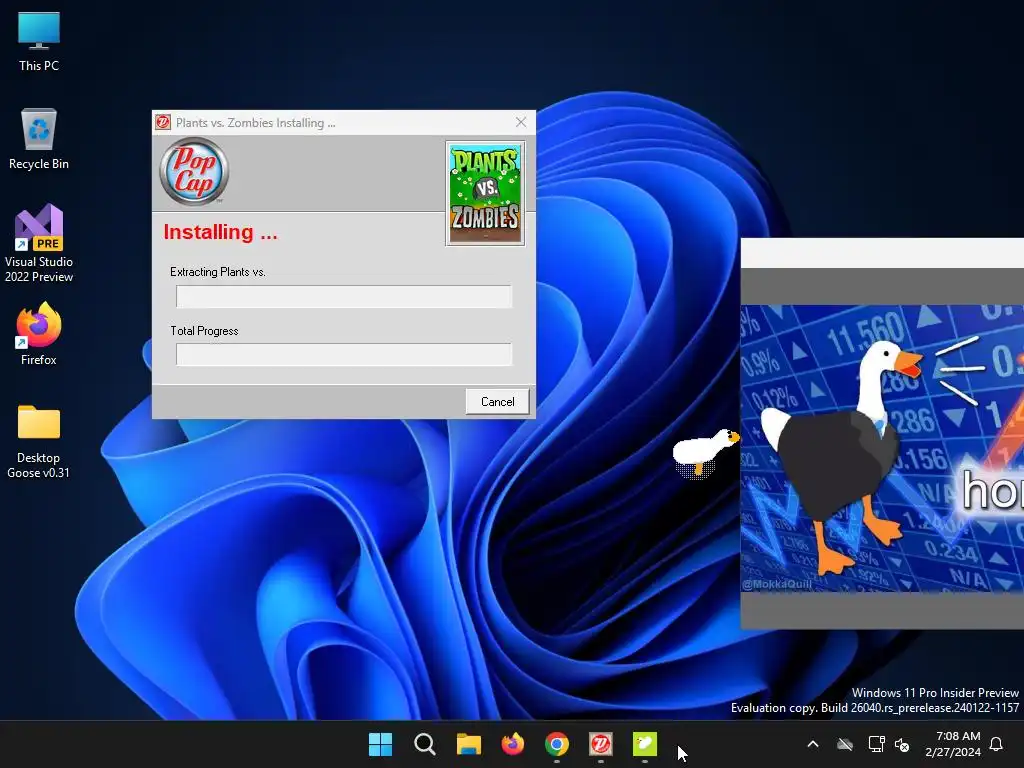Switch to Desktop Goose taskbar icon
Screen dimensions: 1024x768
coord(645,744)
